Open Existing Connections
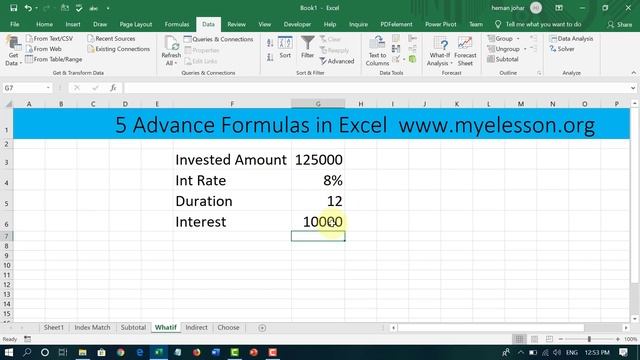This screenshot has width=640, height=360. (118, 49)
